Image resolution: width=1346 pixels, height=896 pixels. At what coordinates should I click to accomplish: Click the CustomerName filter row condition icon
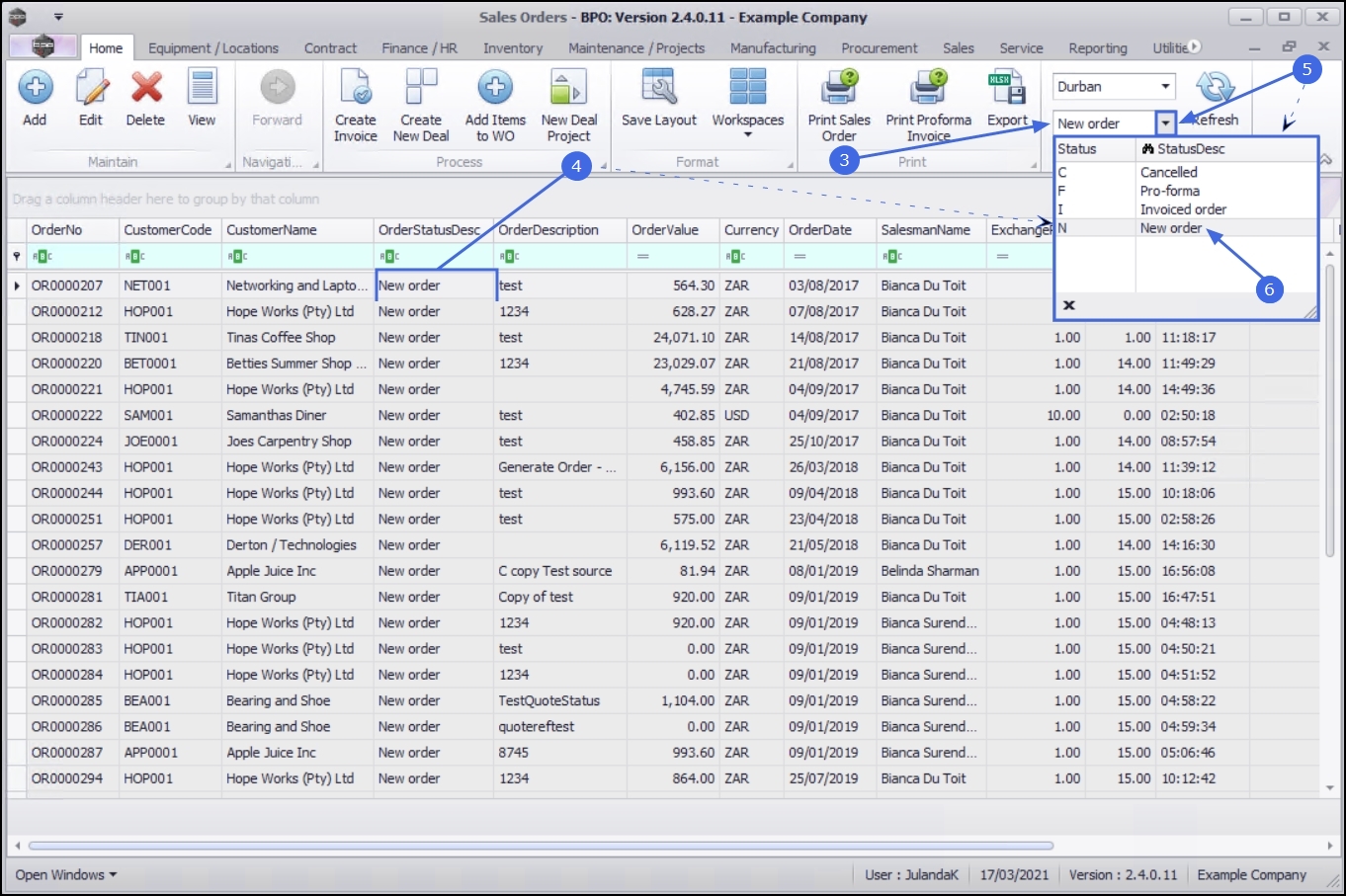click(237, 257)
